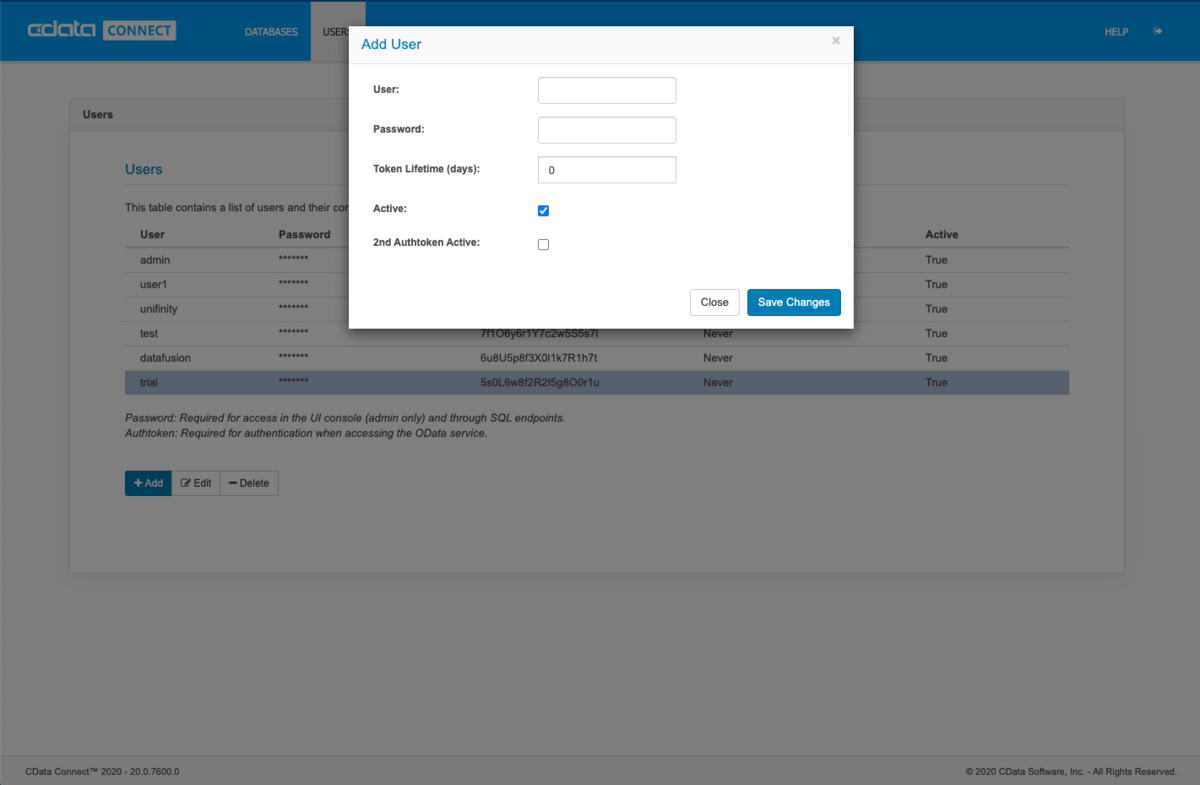Click the Close button in dialog
This screenshot has width=1200, height=785.
pos(714,302)
